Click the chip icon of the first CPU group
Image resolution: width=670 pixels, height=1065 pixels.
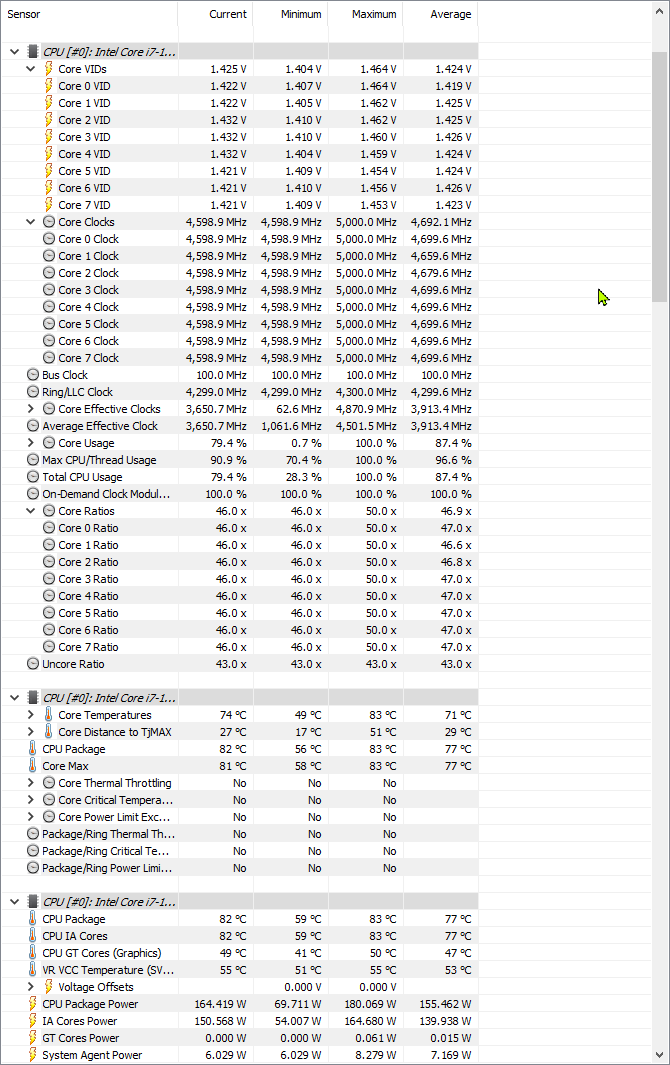(33, 52)
